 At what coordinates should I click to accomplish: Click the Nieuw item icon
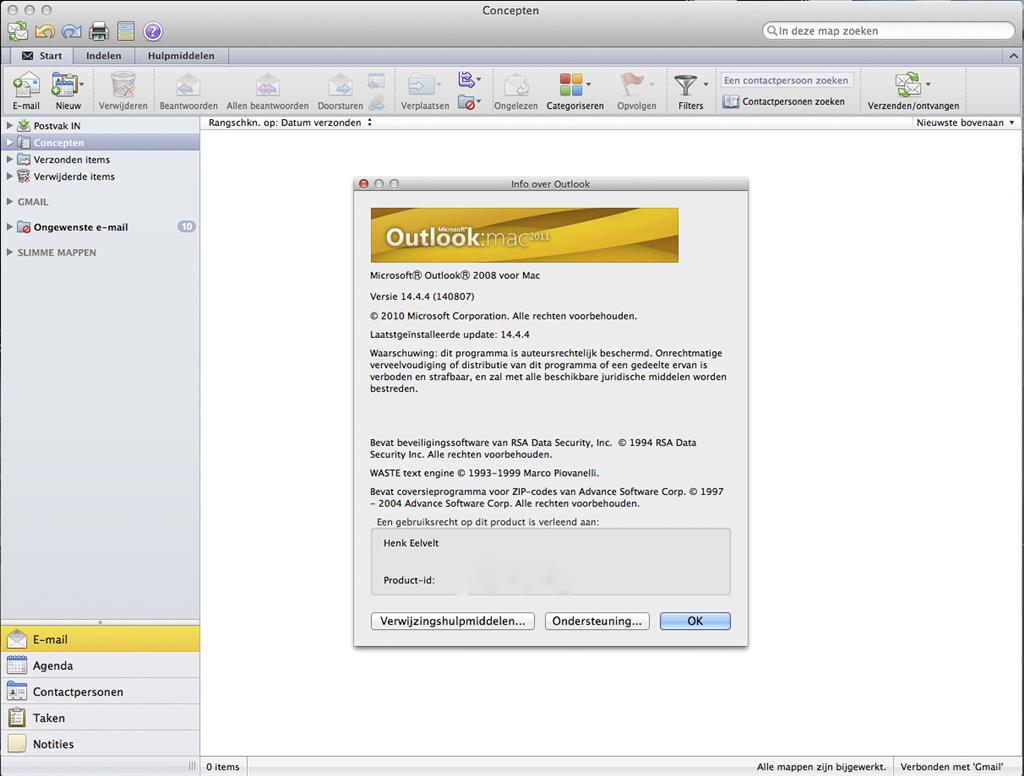pos(65,85)
